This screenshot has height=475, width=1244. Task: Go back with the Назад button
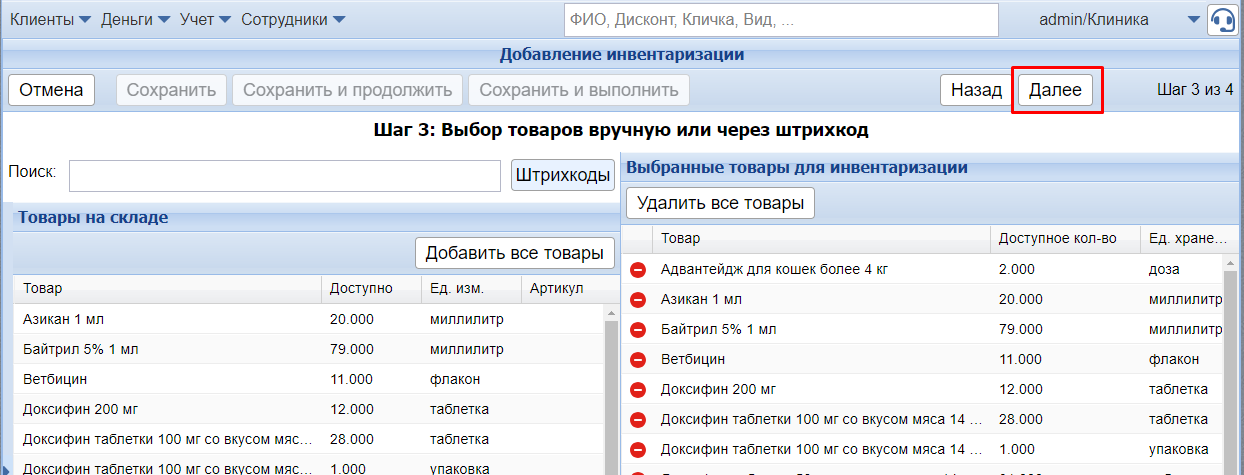point(975,90)
